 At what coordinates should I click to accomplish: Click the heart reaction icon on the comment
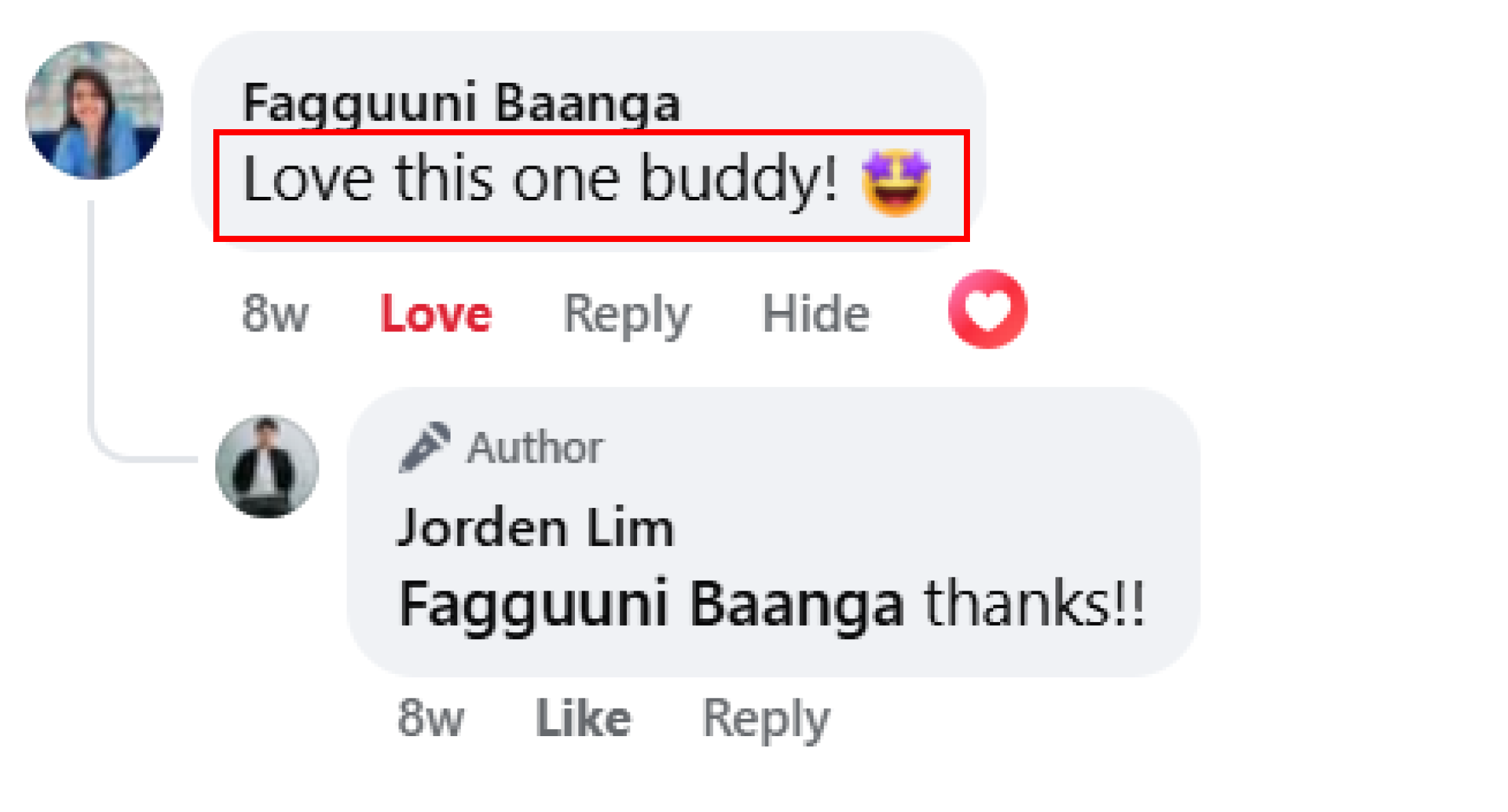pyautogui.click(x=987, y=309)
